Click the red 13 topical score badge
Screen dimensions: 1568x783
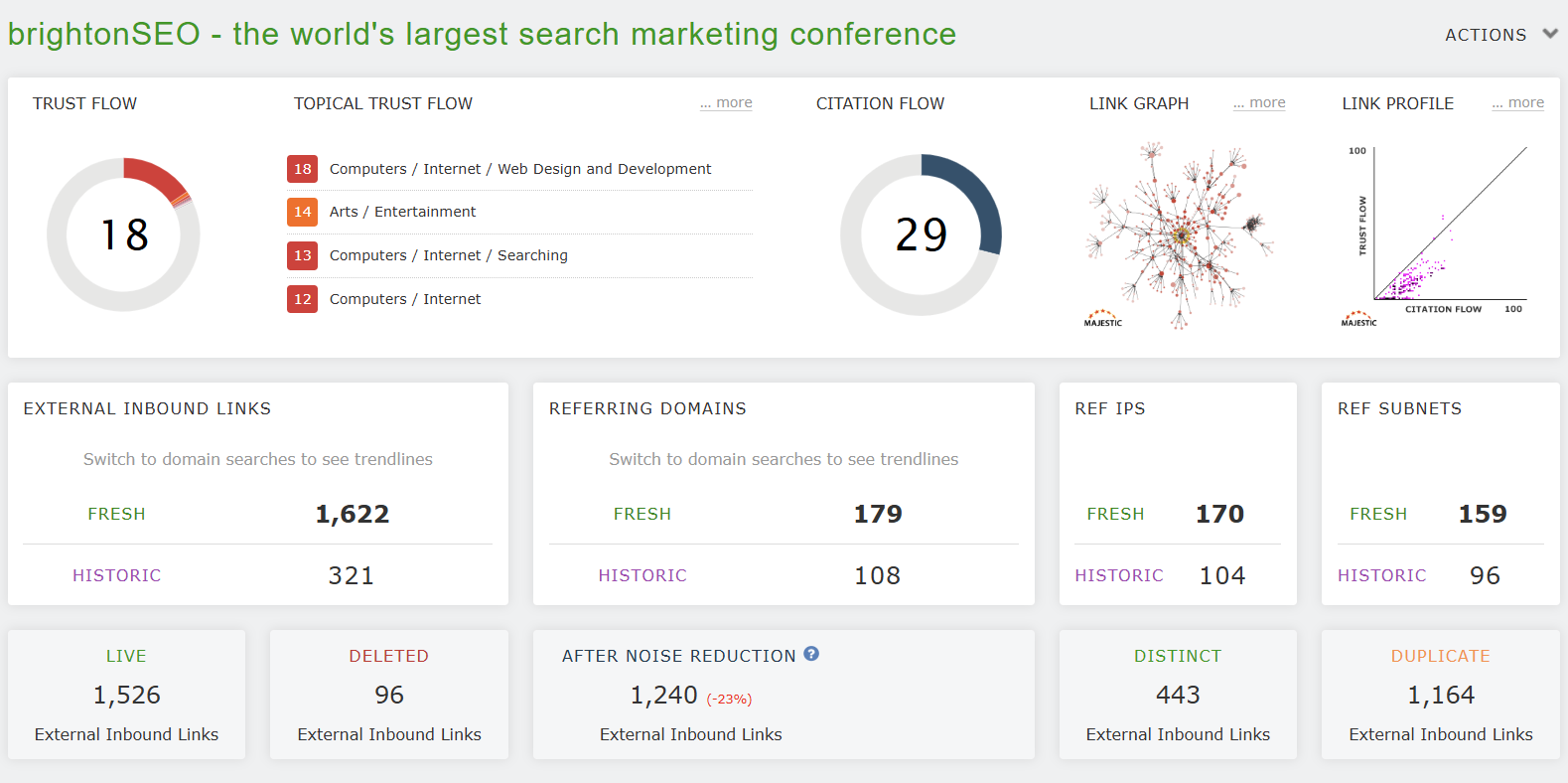click(x=303, y=255)
